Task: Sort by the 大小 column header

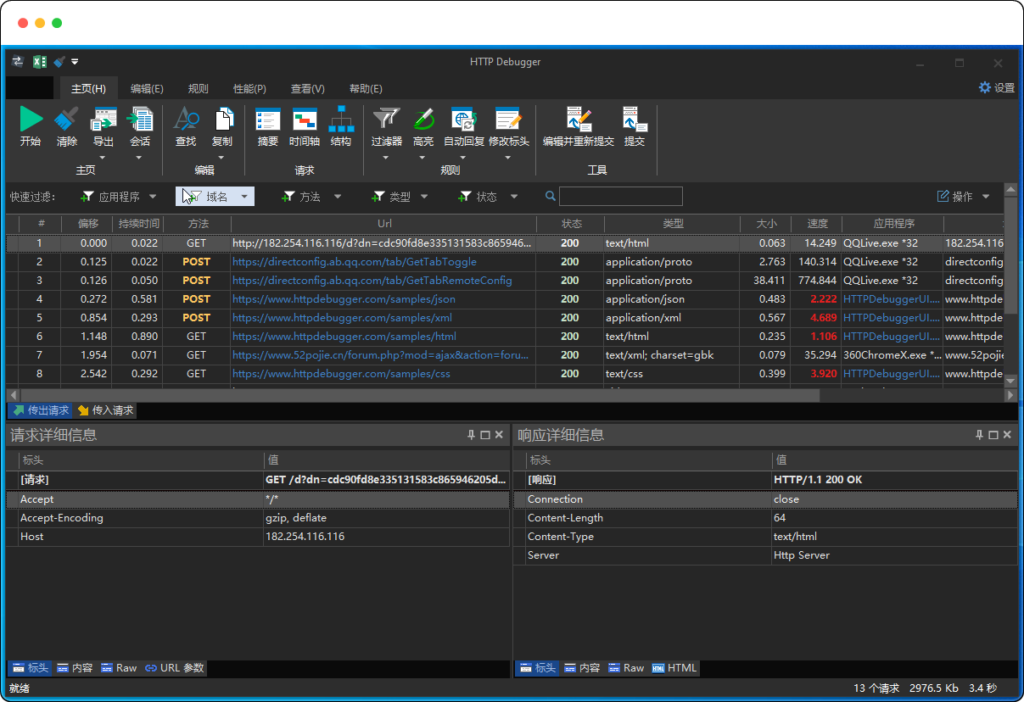Action: click(x=766, y=224)
